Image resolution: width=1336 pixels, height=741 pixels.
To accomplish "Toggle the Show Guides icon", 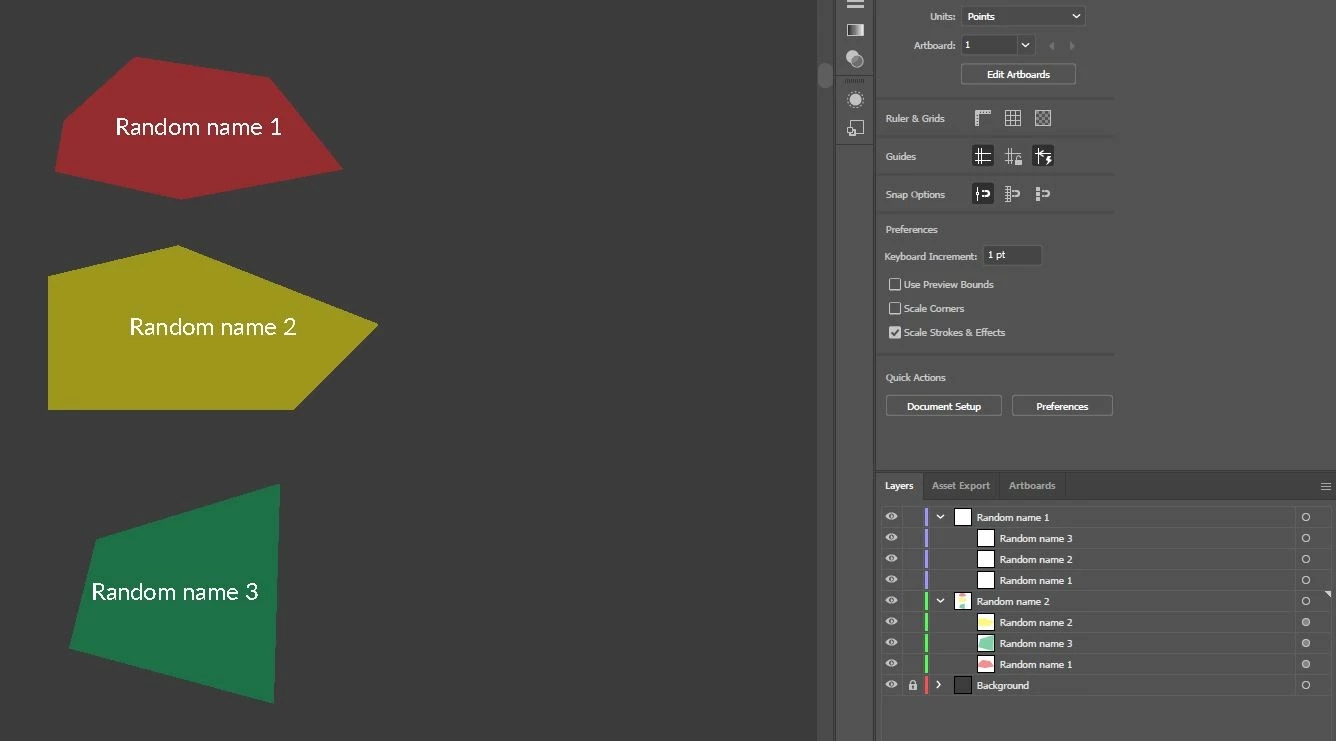I will pyautogui.click(x=983, y=156).
